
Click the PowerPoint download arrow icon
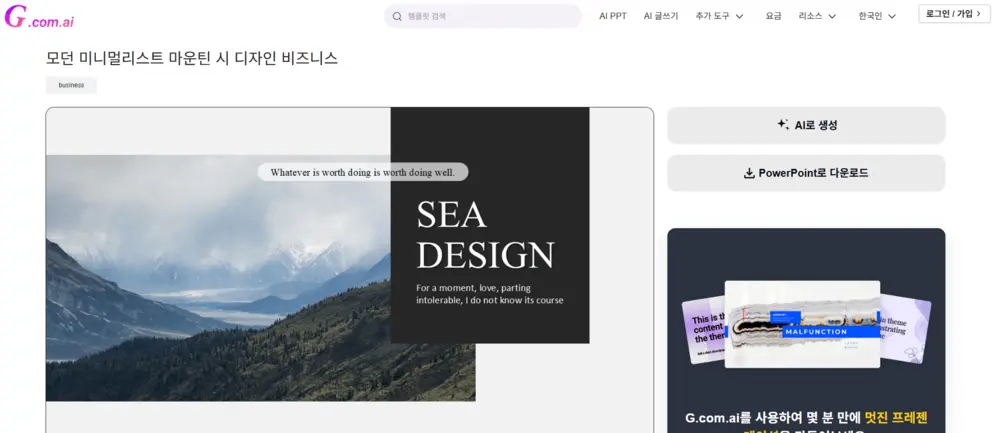(749, 173)
